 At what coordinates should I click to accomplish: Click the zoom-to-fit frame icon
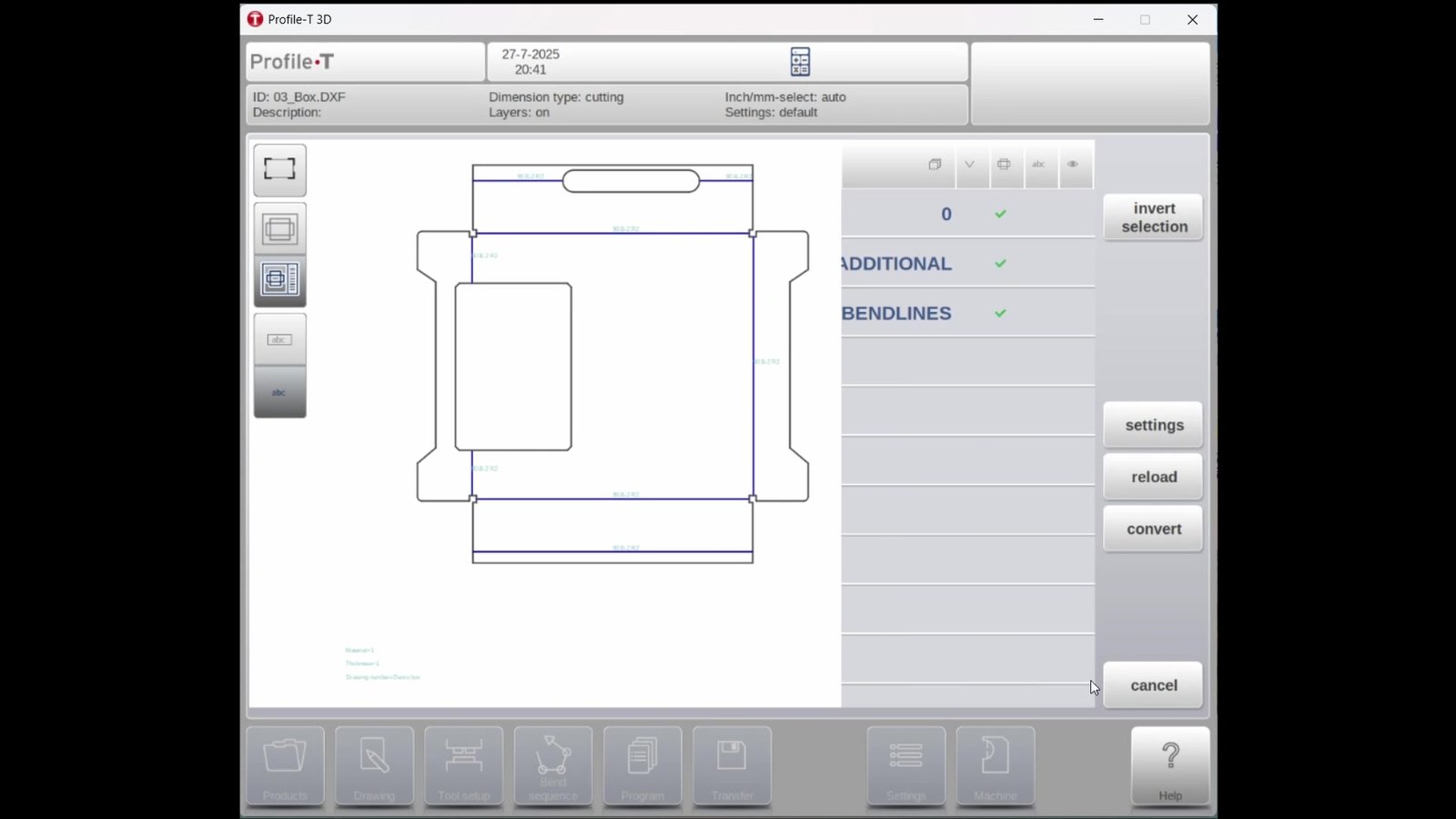tap(279, 169)
